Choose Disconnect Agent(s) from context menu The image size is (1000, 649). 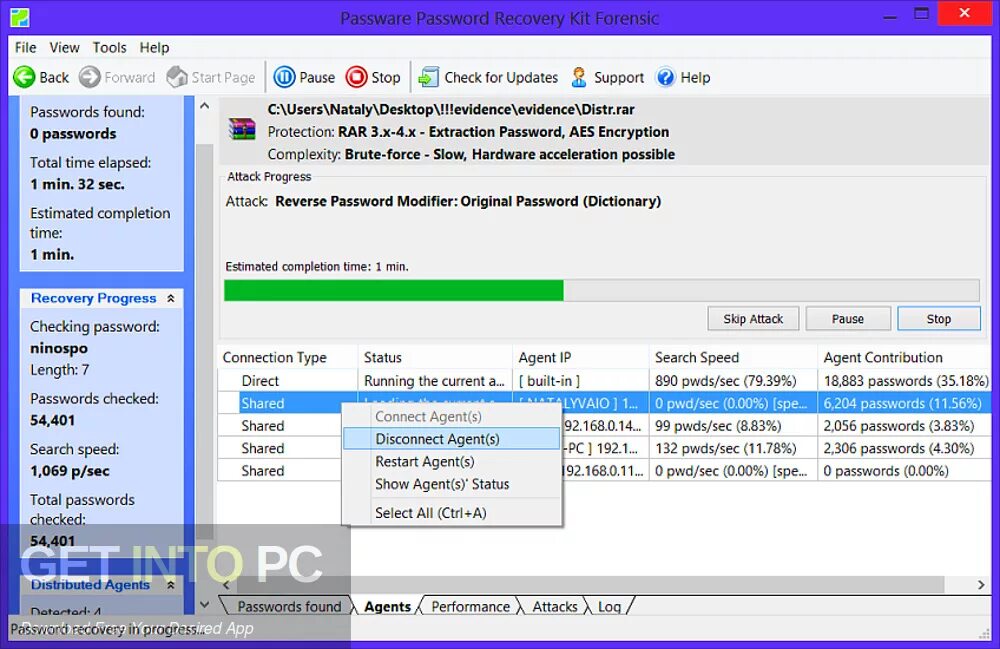click(x=452, y=439)
